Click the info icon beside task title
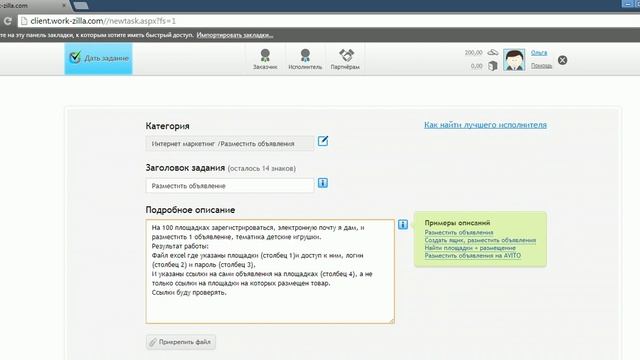 tap(323, 183)
